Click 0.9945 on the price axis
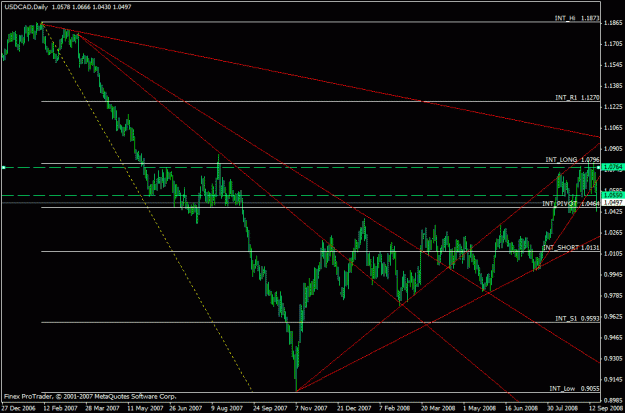This screenshot has height=413, width=625. coord(613,275)
